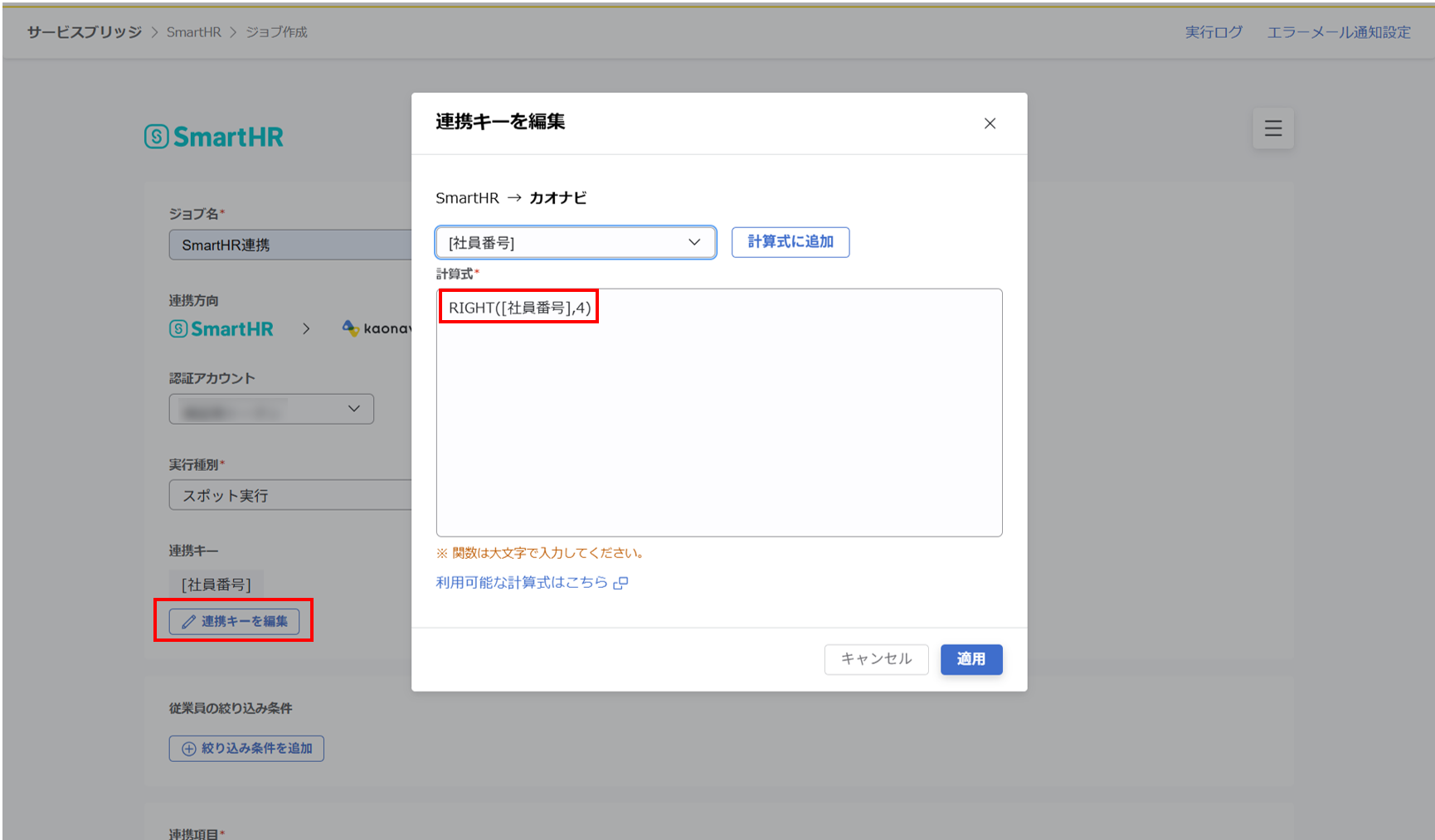Click the SmartHR logo at top

coord(214,137)
